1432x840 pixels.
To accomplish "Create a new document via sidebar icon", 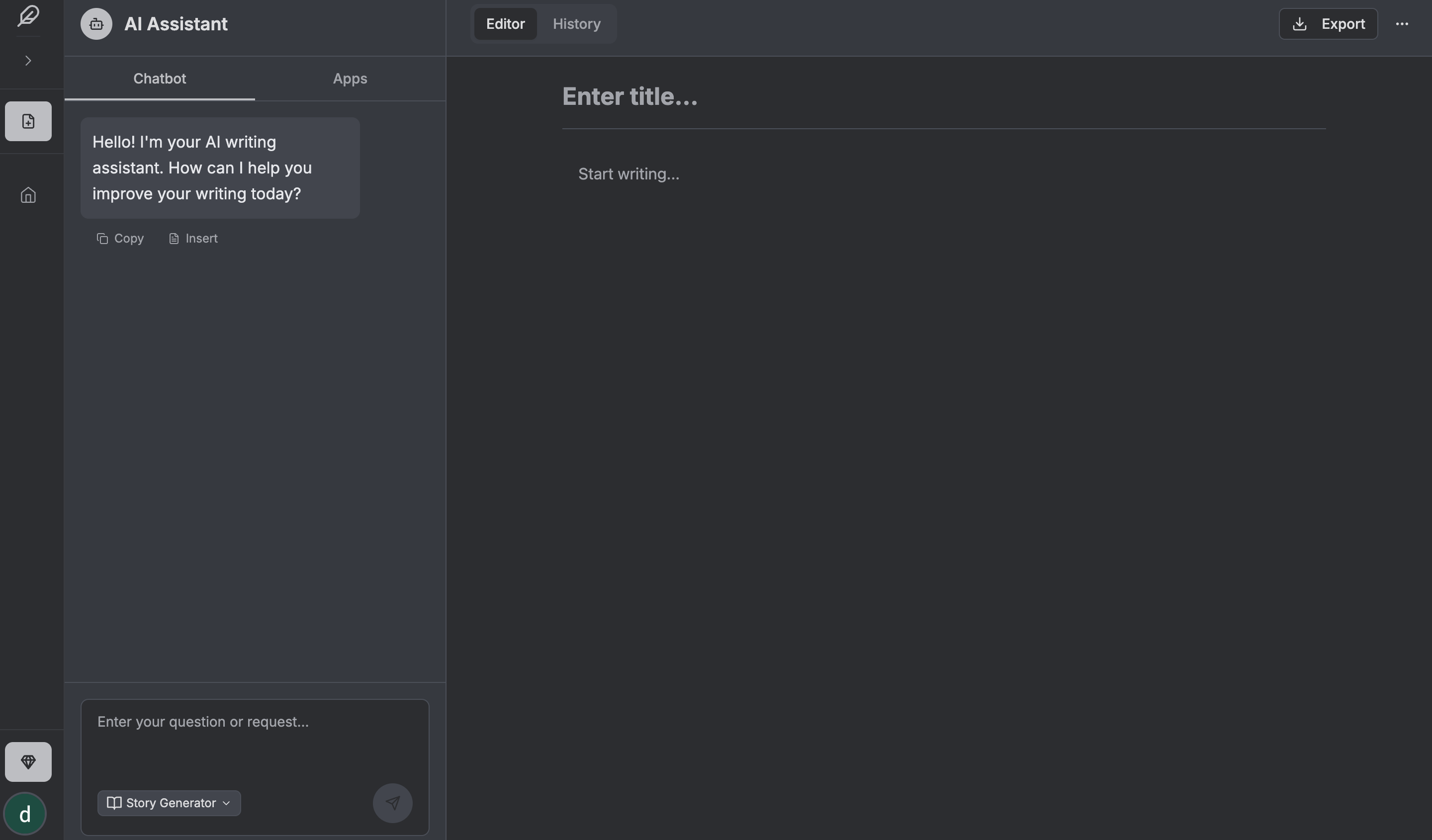I will coord(28,121).
